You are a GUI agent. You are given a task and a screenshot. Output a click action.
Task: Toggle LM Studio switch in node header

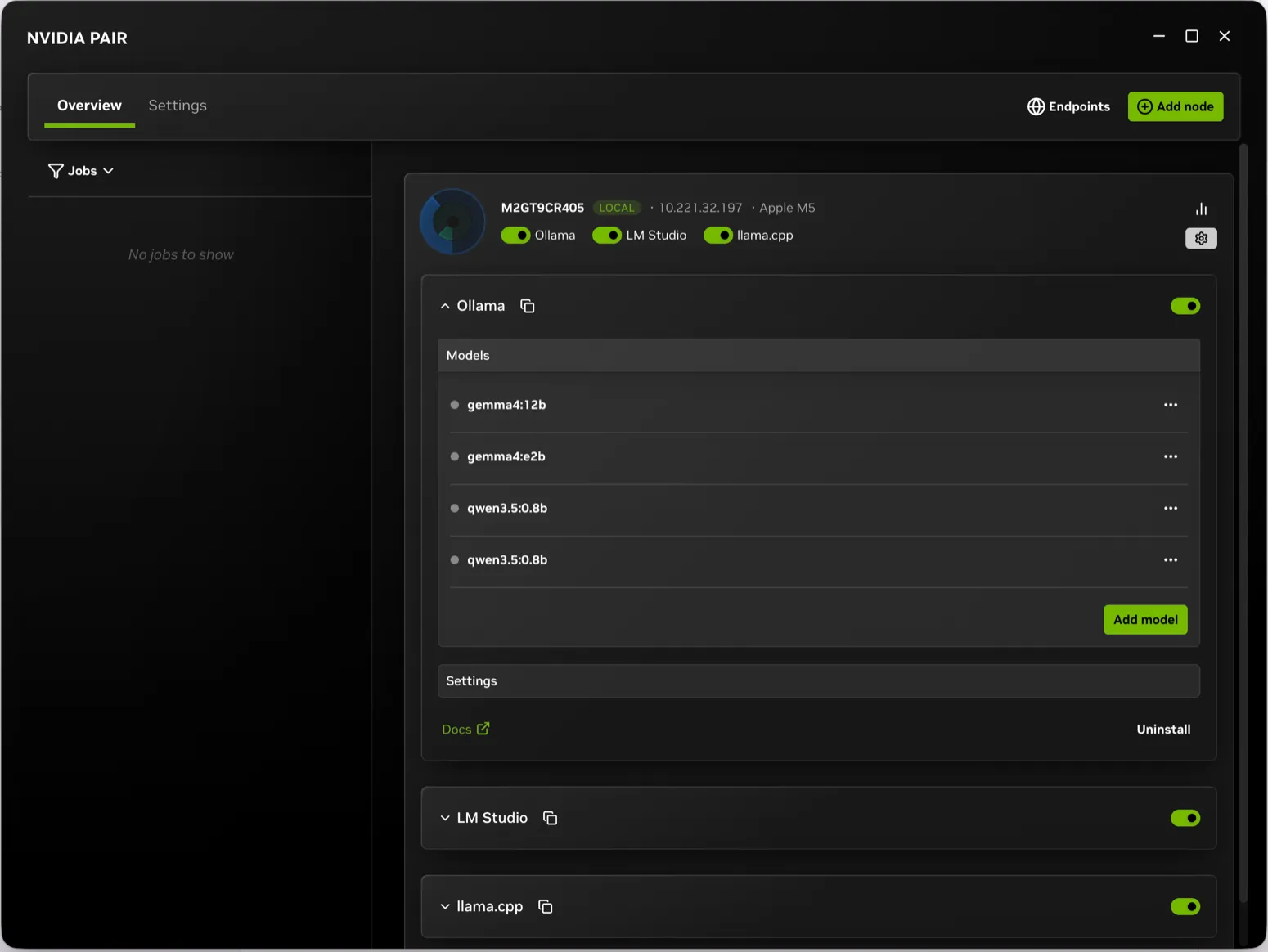click(x=607, y=236)
